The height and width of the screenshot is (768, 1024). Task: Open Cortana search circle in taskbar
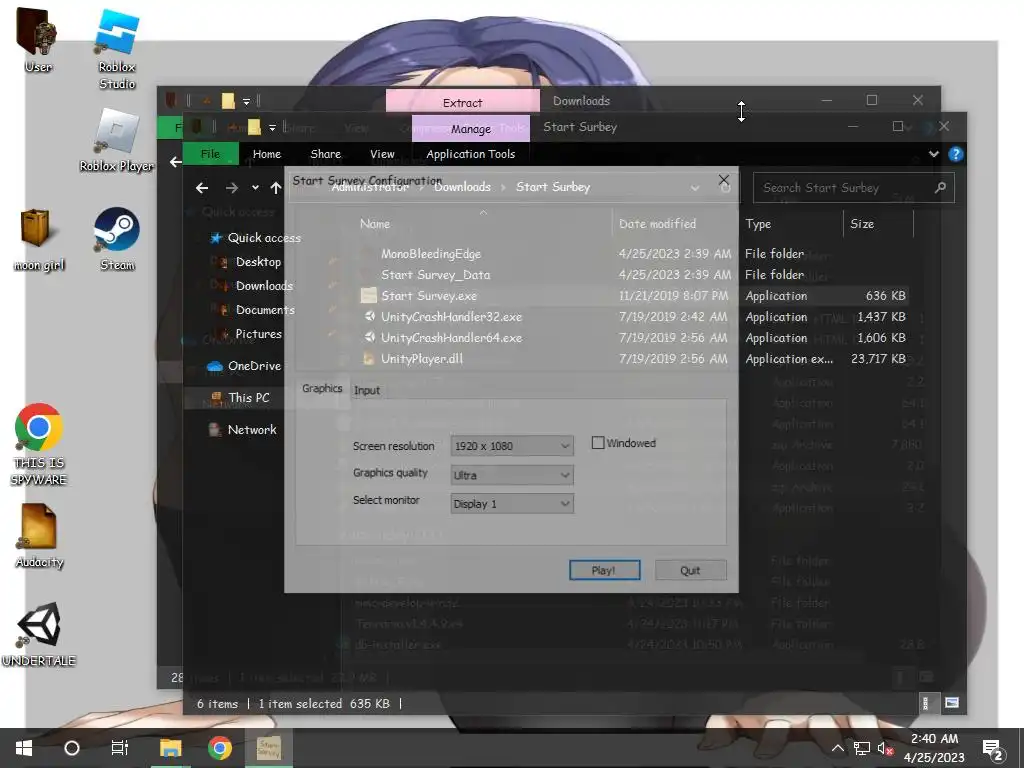tap(72, 748)
